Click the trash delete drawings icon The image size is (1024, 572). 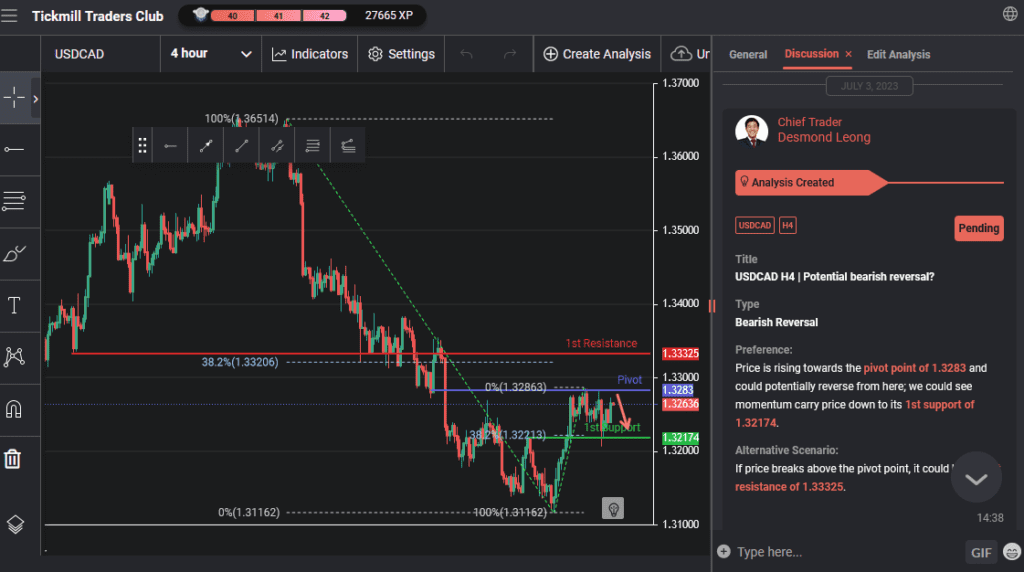click(13, 459)
